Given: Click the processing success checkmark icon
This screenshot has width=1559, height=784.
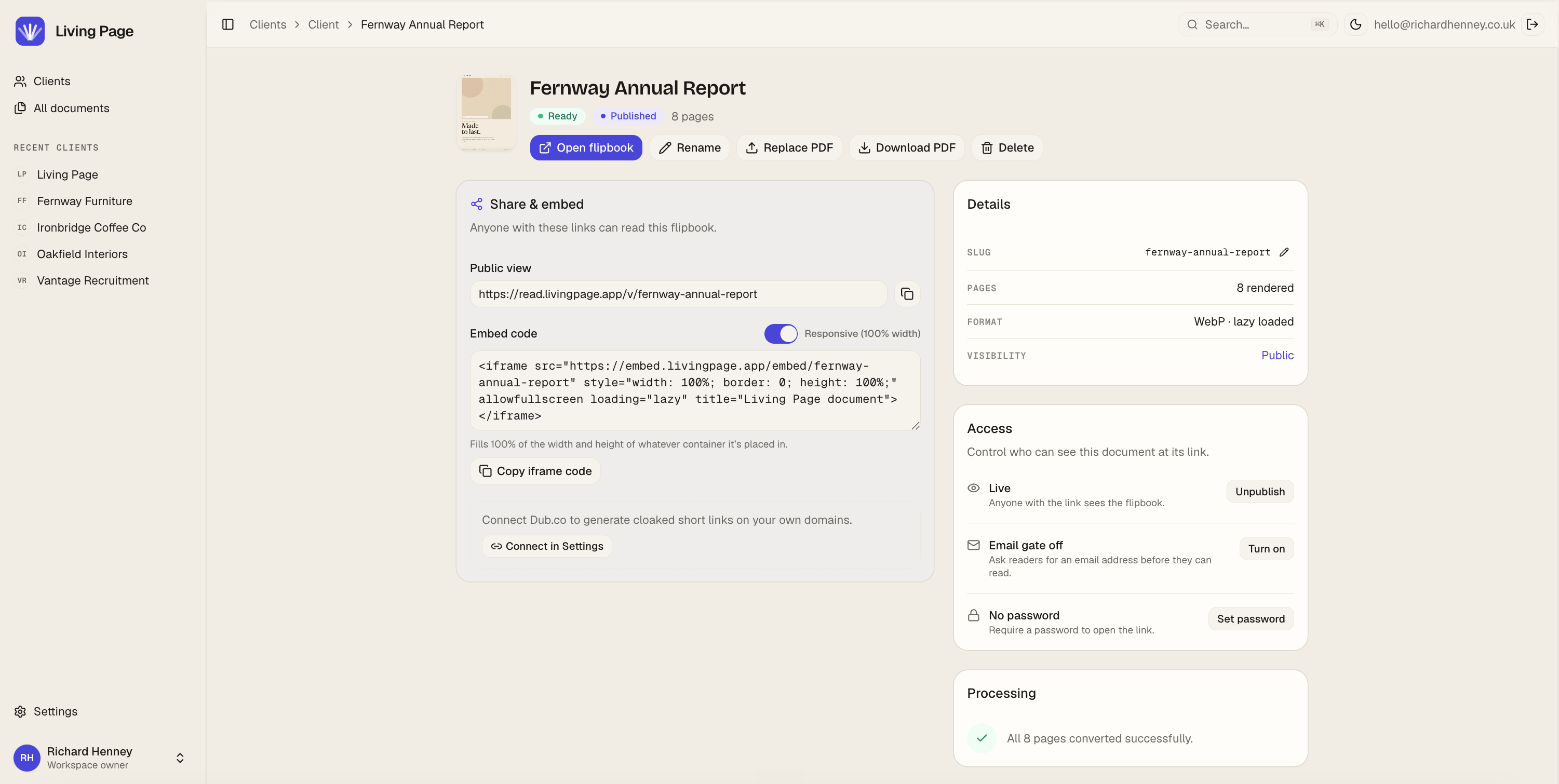Looking at the screenshot, I should [982, 738].
